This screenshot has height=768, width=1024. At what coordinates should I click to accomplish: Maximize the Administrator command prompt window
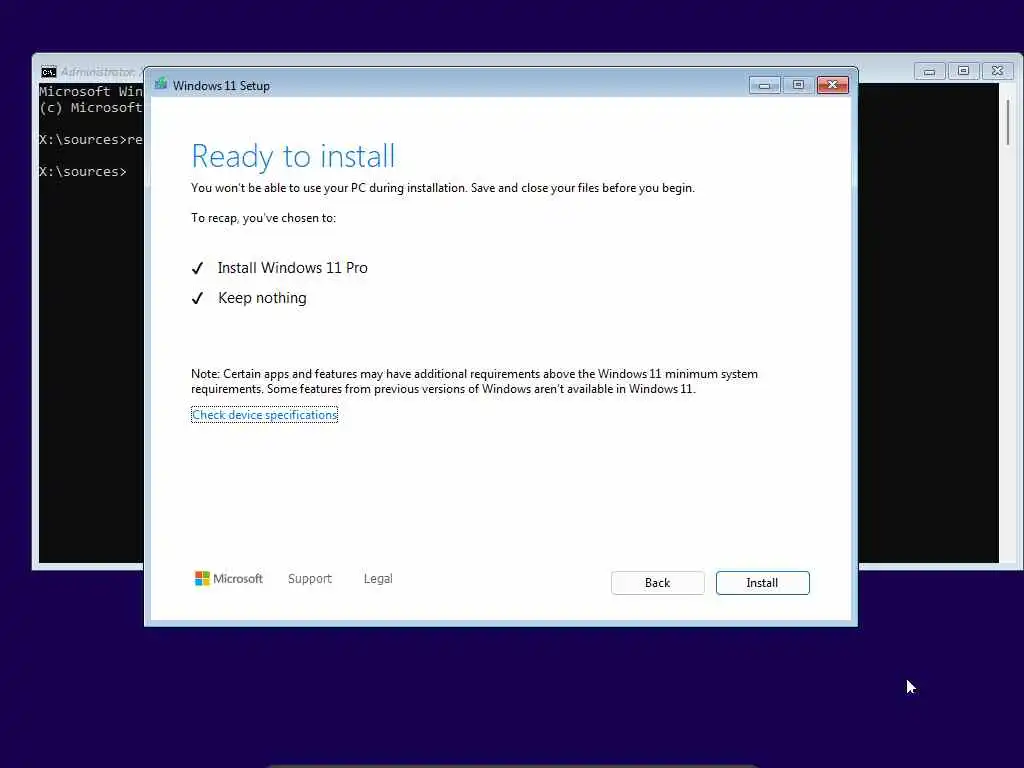click(x=963, y=71)
